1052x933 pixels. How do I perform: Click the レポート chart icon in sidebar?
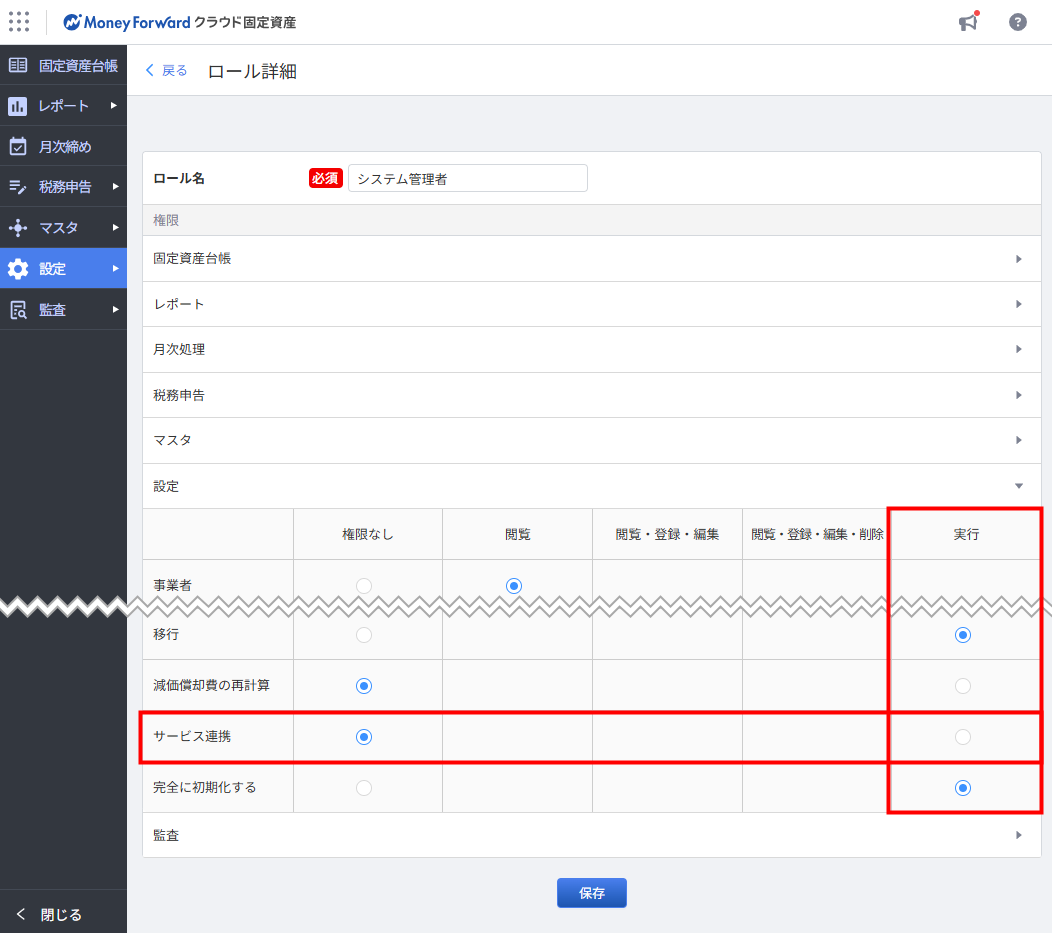(18, 106)
